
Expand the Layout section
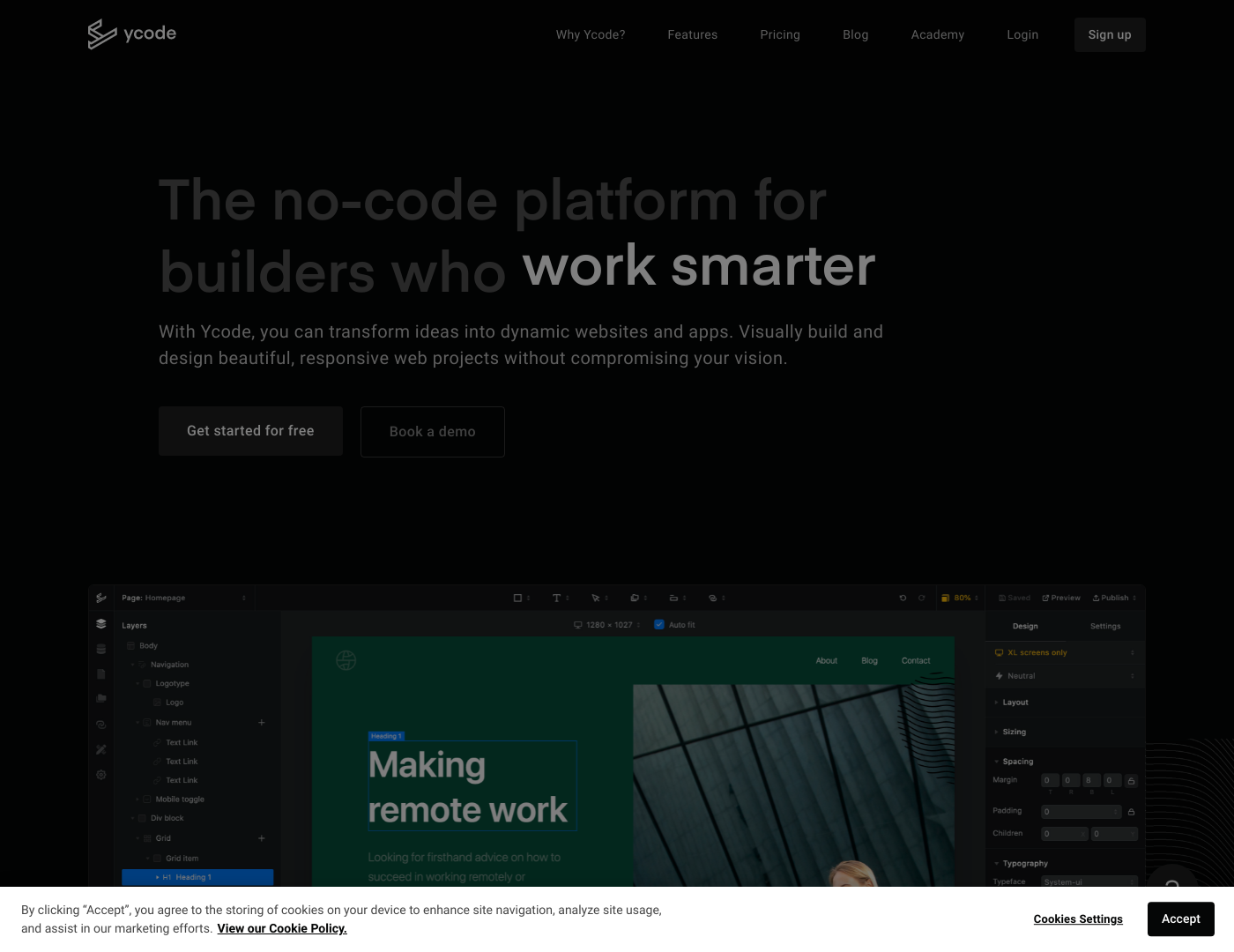(1065, 703)
